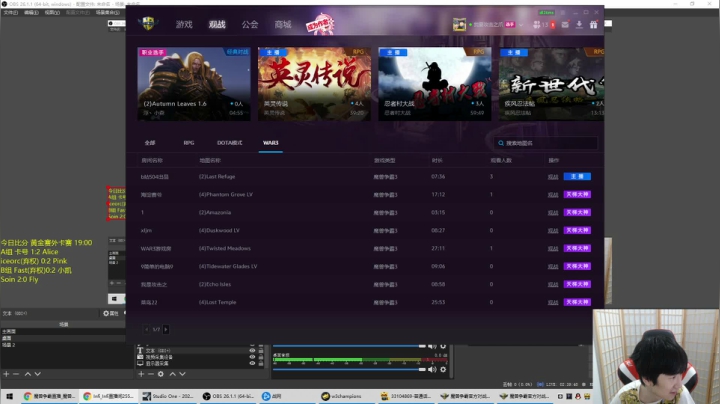Go to next page of room list
Image resolution: width=720 pixels, height=404 pixels.
pos(166,329)
